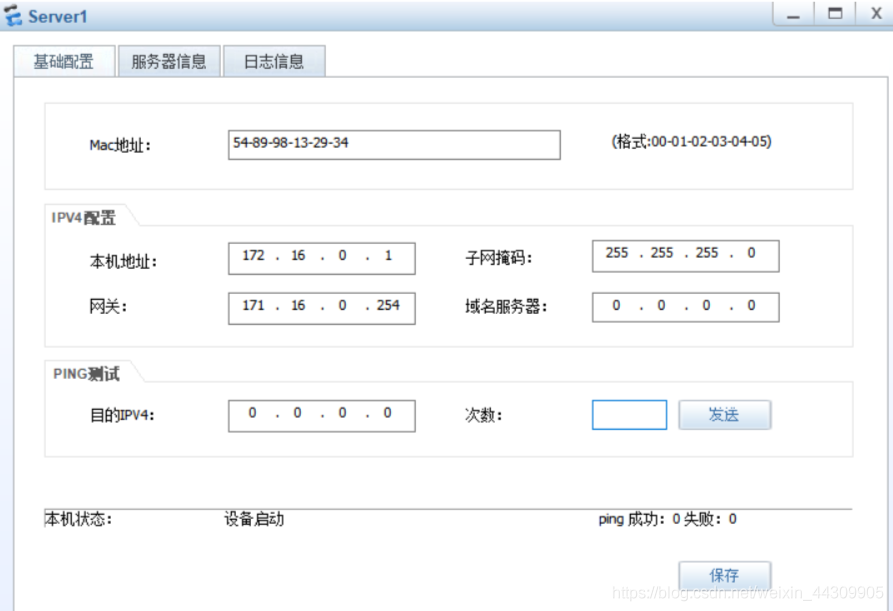
Task: Click the IPV4配置 group label
Action: pos(84,218)
